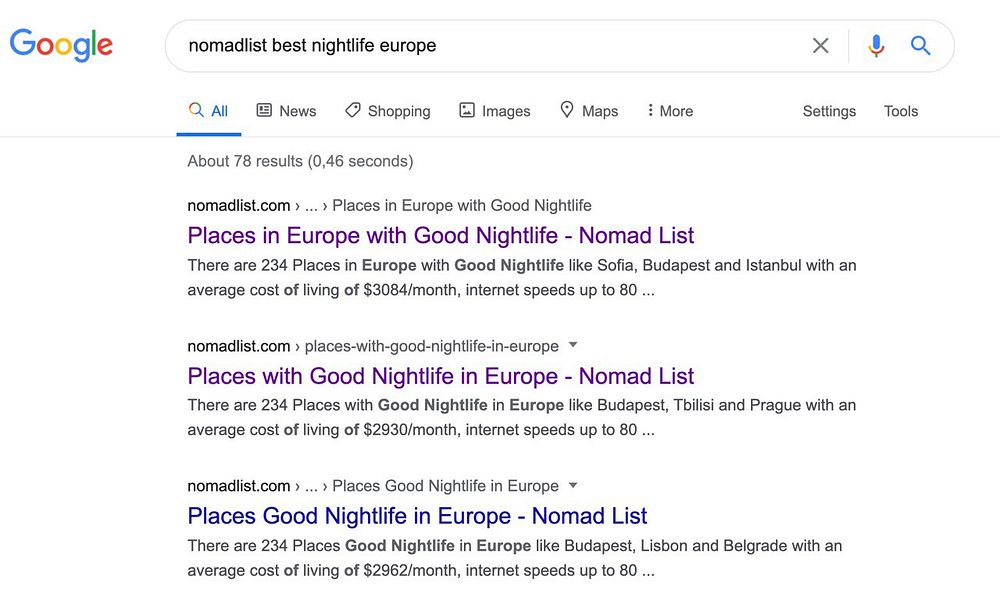Expand the More menu
1000x608 pixels.
[x=670, y=111]
